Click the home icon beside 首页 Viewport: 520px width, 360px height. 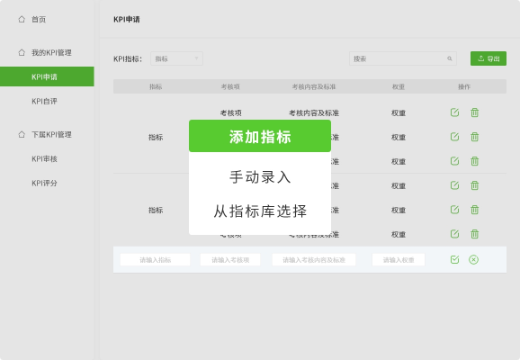click(x=22, y=19)
